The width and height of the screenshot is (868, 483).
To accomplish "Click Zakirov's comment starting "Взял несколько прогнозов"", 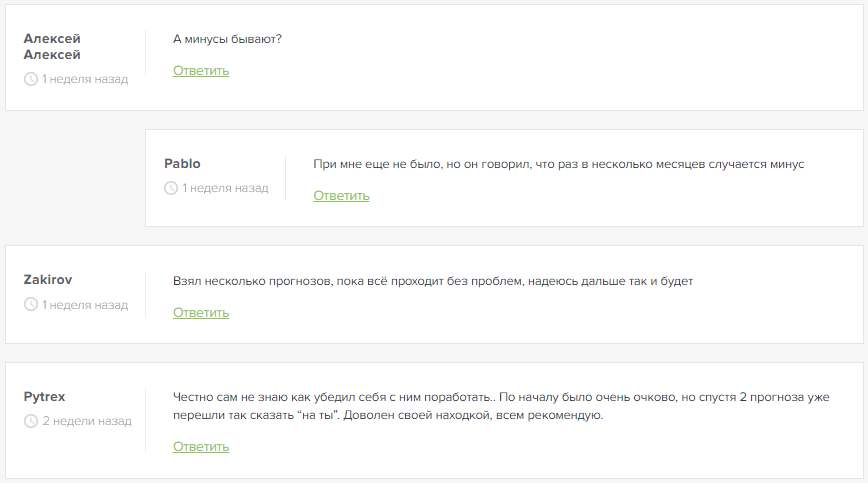I will pos(433,281).
